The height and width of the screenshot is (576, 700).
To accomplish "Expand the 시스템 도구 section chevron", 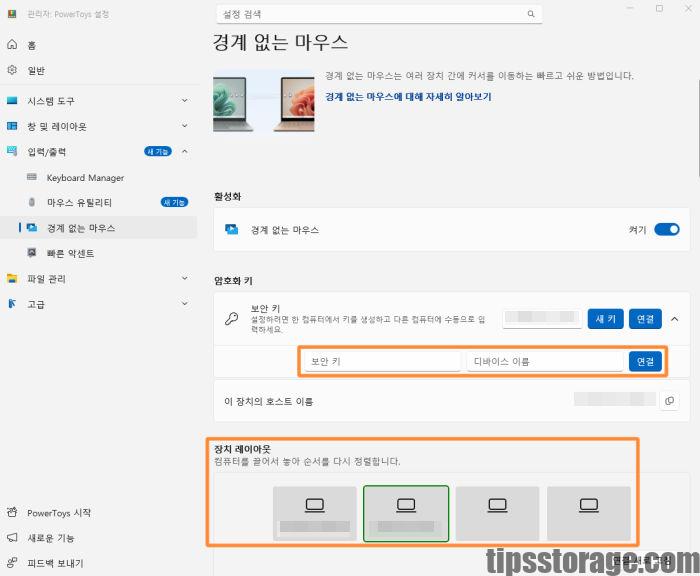I will click(185, 100).
